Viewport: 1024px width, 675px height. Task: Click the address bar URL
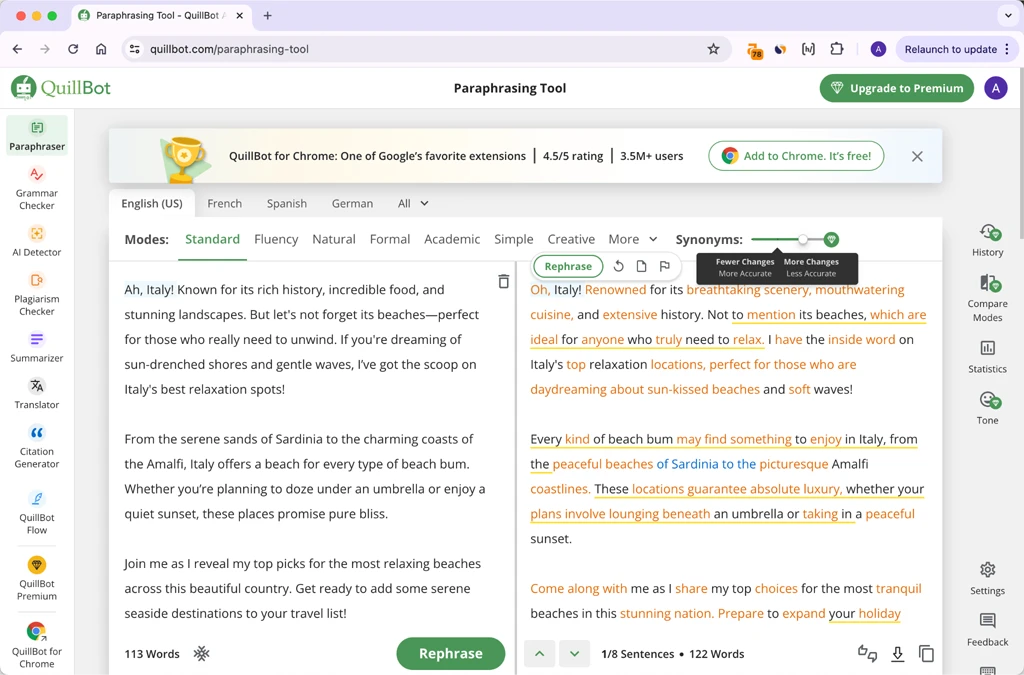pos(229,49)
